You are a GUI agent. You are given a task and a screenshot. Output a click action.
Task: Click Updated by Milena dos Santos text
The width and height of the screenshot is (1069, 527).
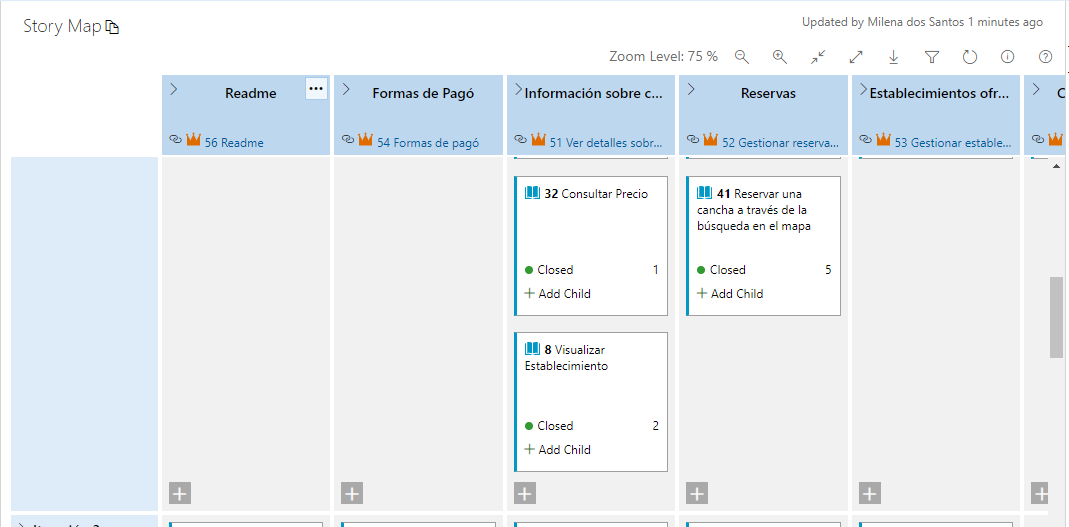(922, 22)
